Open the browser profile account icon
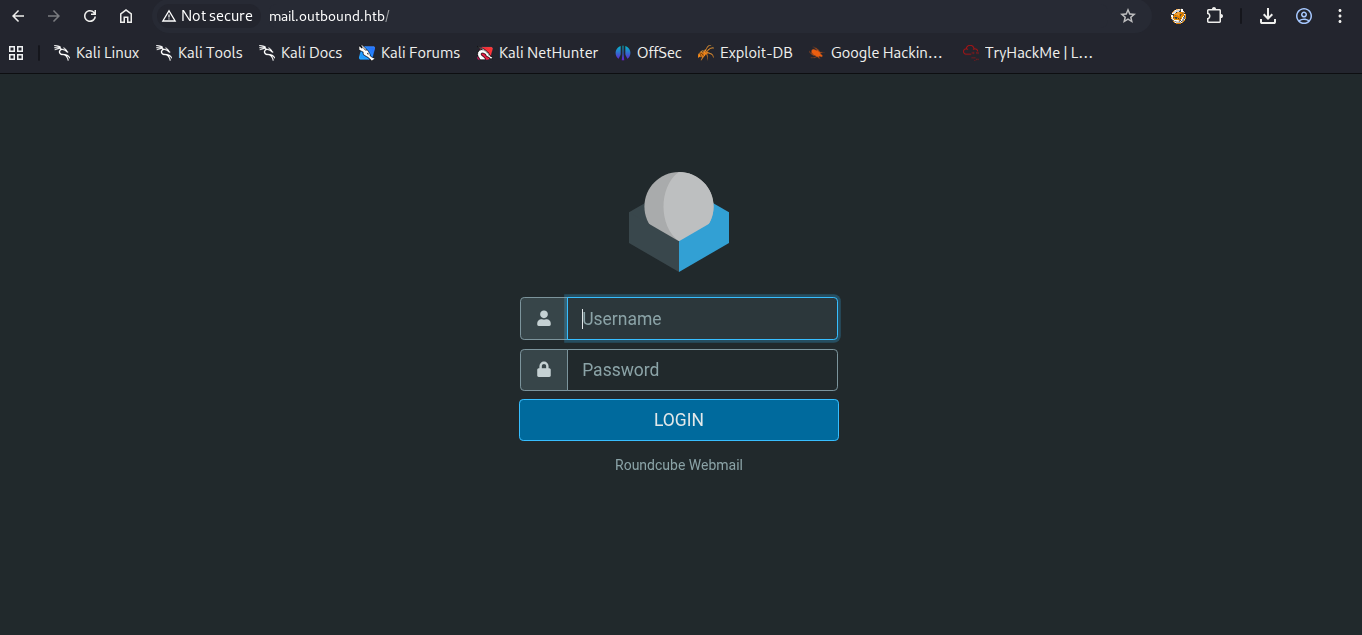This screenshot has height=635, width=1362. pyautogui.click(x=1303, y=16)
